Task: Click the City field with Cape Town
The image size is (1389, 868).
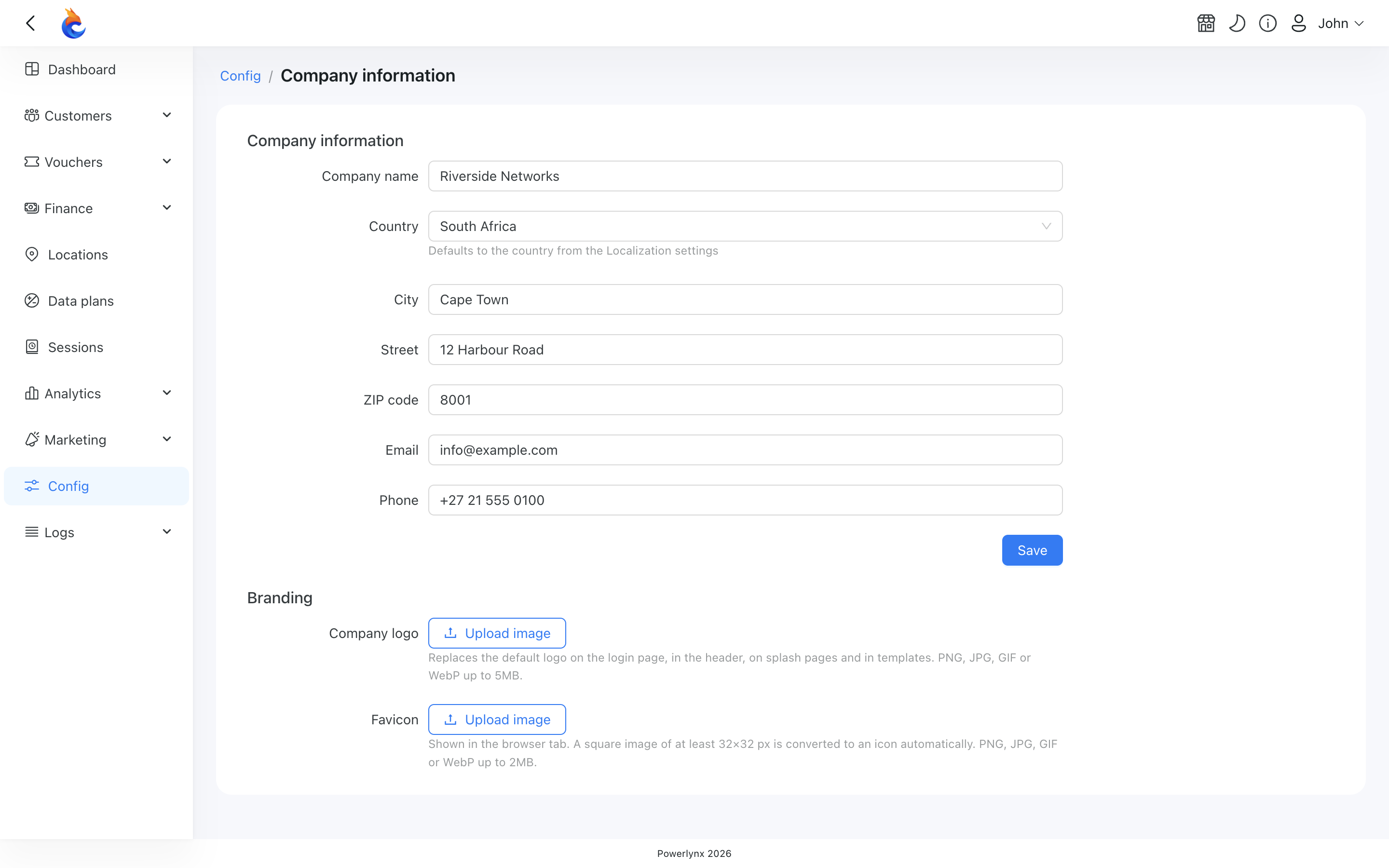Action: 745,299
